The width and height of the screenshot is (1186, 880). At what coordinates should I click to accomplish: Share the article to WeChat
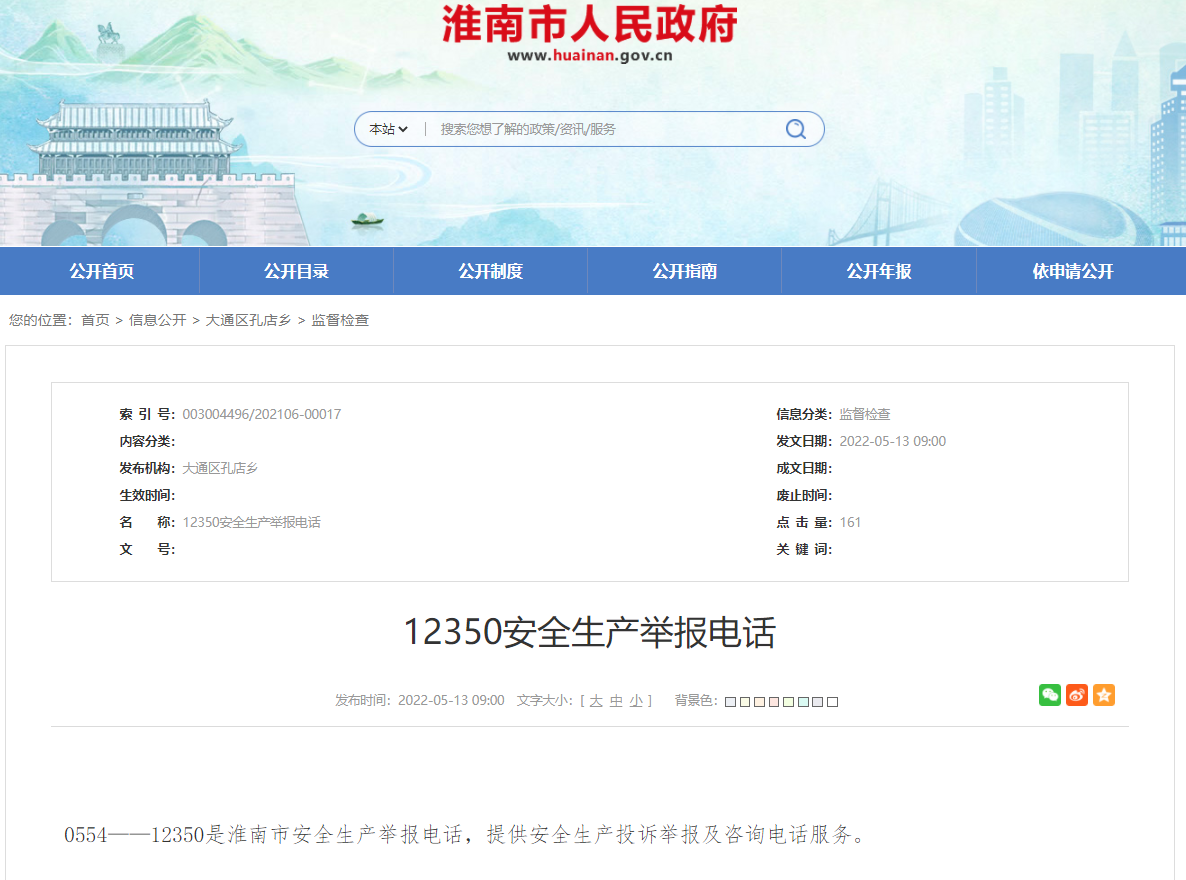(1049, 695)
